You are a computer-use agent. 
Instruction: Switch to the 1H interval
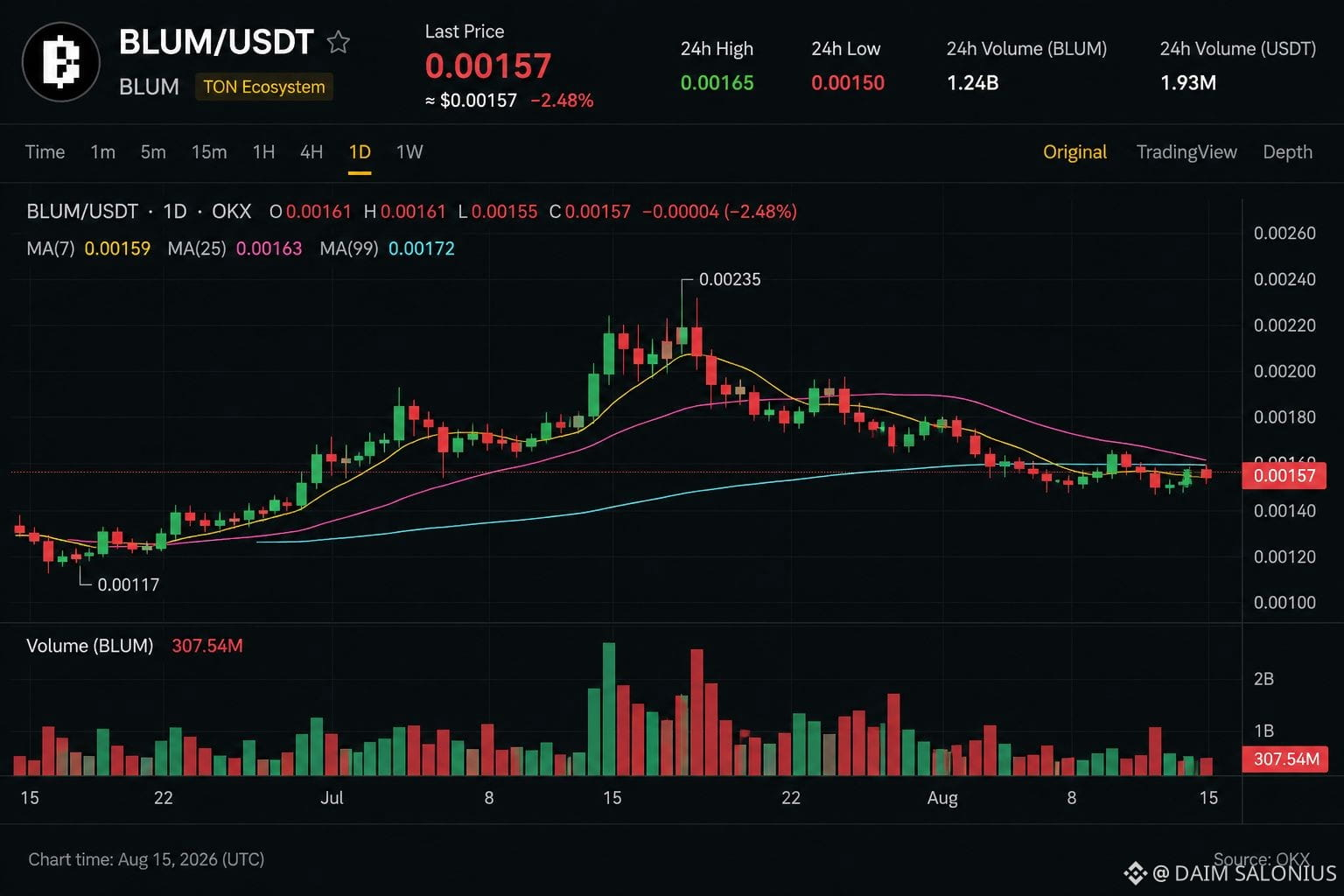pos(263,152)
